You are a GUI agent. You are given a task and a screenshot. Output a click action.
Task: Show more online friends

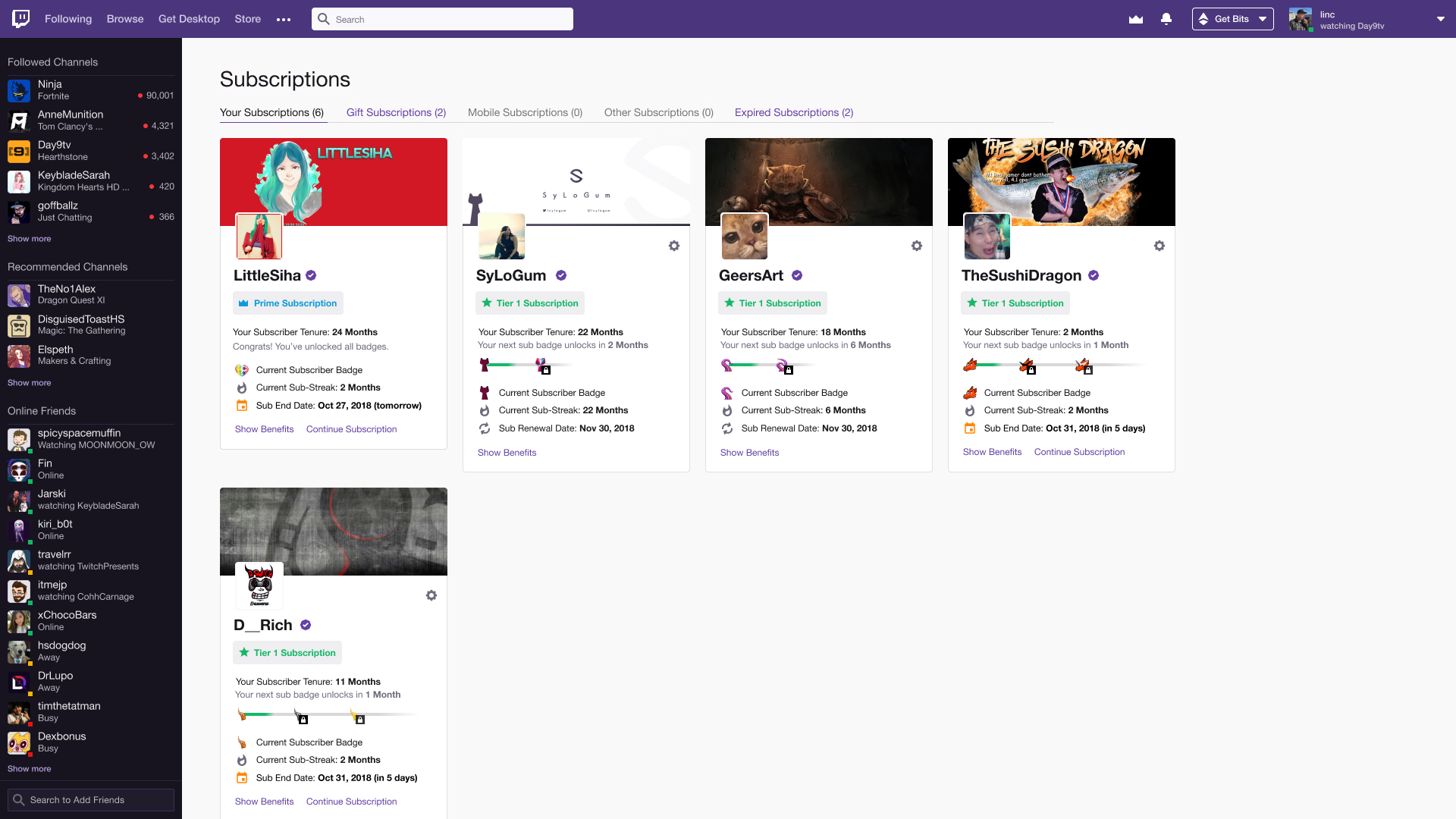pos(30,769)
